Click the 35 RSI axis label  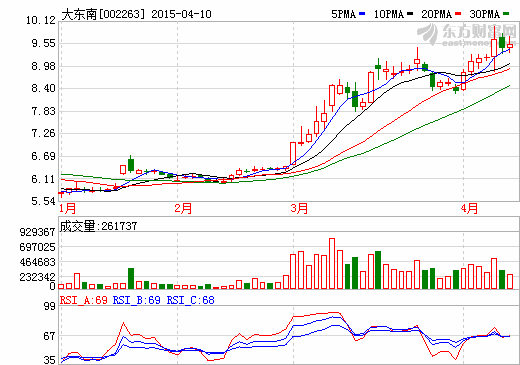coord(50,360)
